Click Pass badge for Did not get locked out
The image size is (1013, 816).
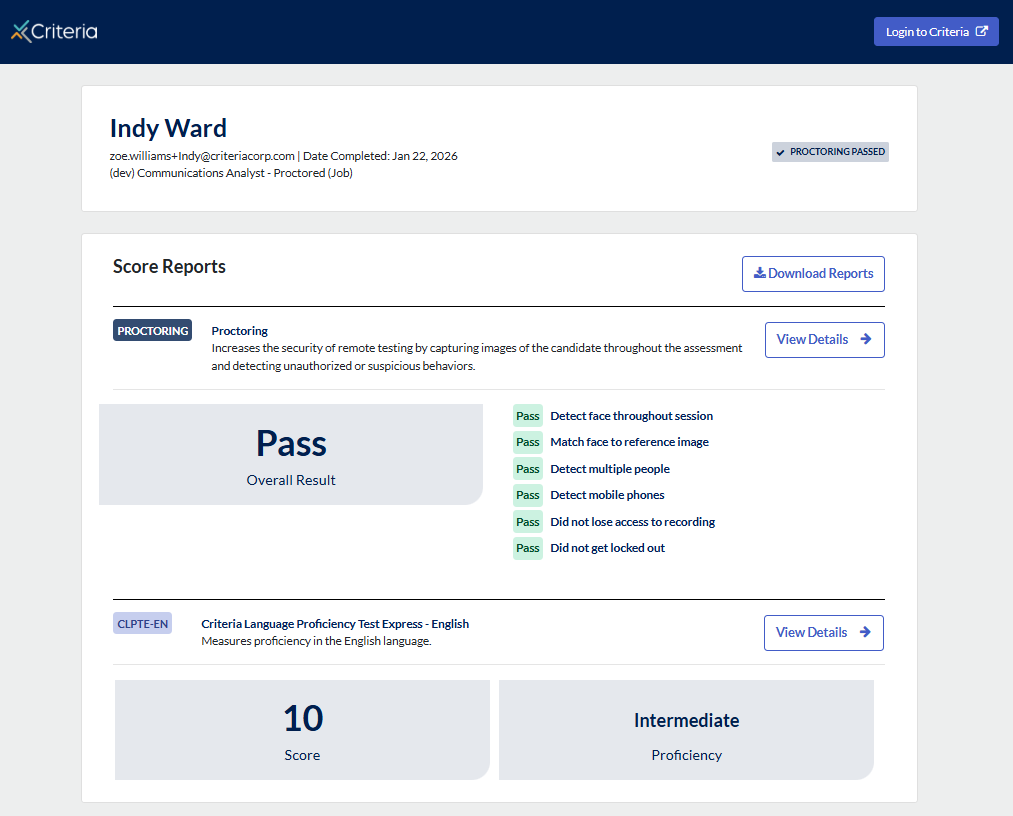pyautogui.click(x=528, y=548)
